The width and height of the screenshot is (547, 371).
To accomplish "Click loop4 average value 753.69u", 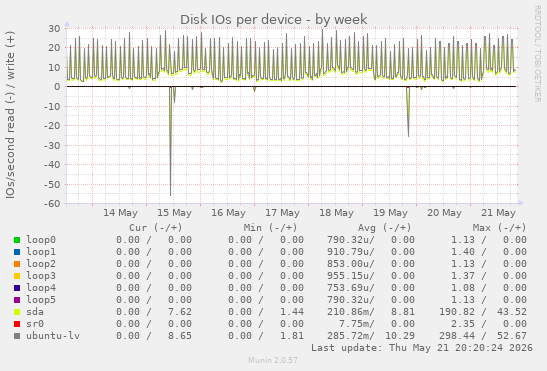I will (351, 288).
